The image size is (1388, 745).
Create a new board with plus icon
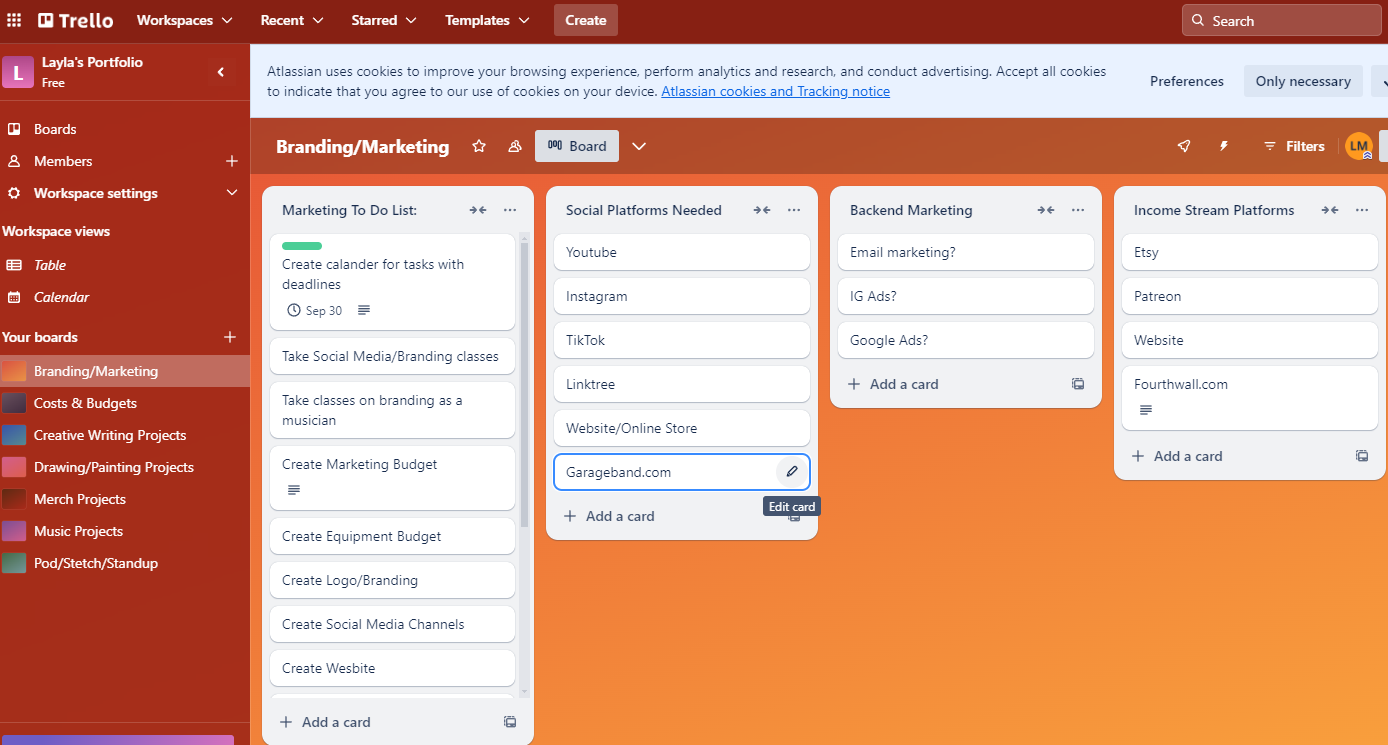click(x=230, y=337)
